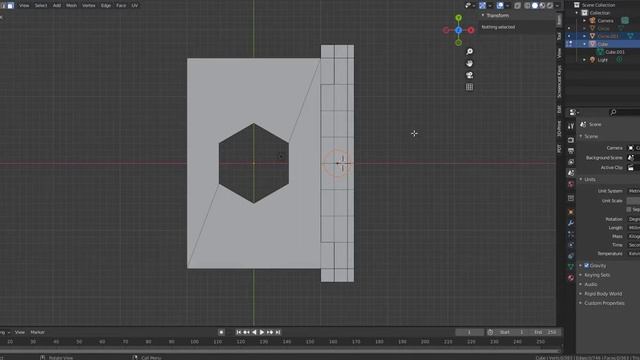Expand the Audio panel

pyautogui.click(x=581, y=284)
